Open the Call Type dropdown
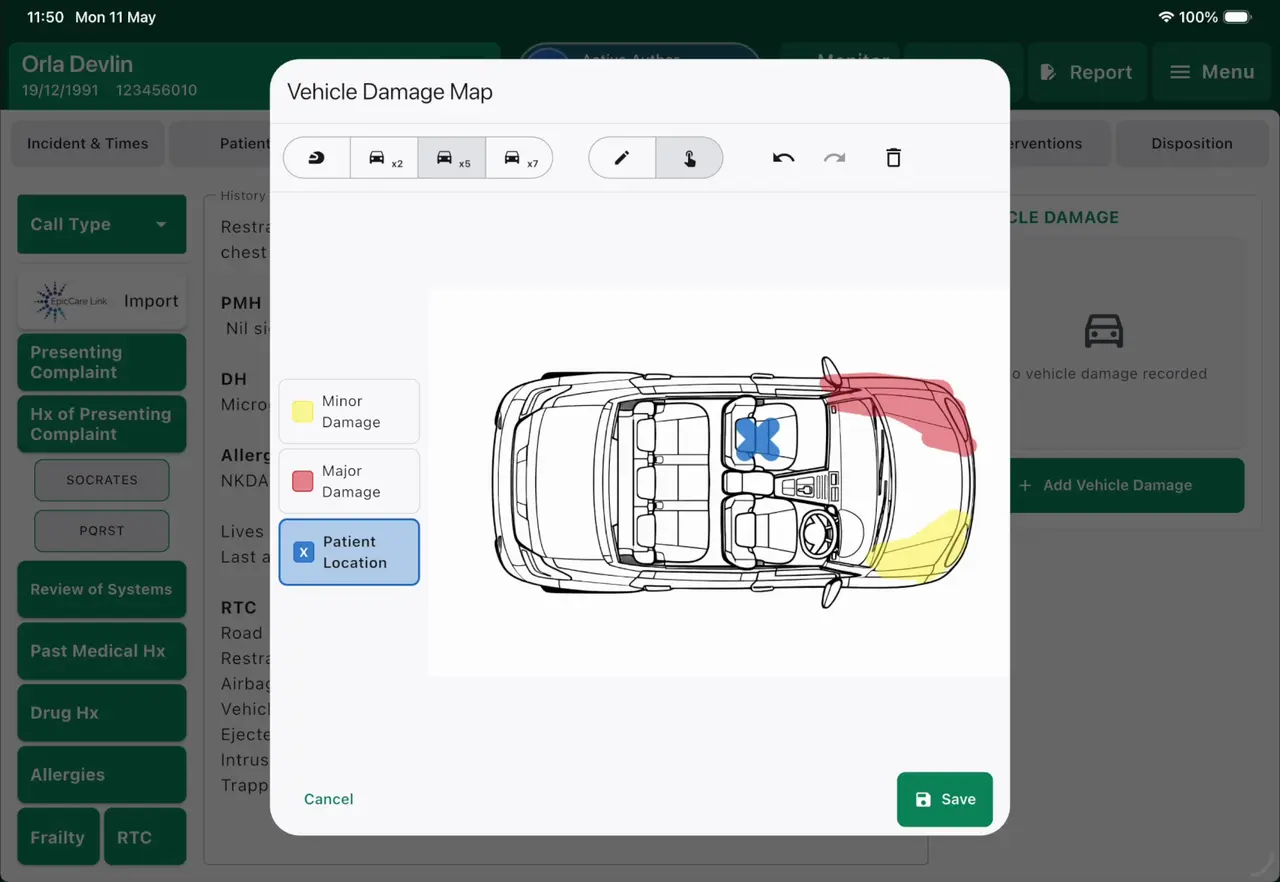 click(102, 224)
